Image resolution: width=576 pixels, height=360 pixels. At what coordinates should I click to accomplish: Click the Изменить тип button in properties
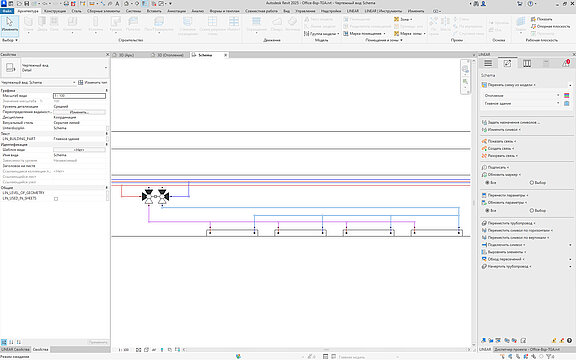(93, 83)
